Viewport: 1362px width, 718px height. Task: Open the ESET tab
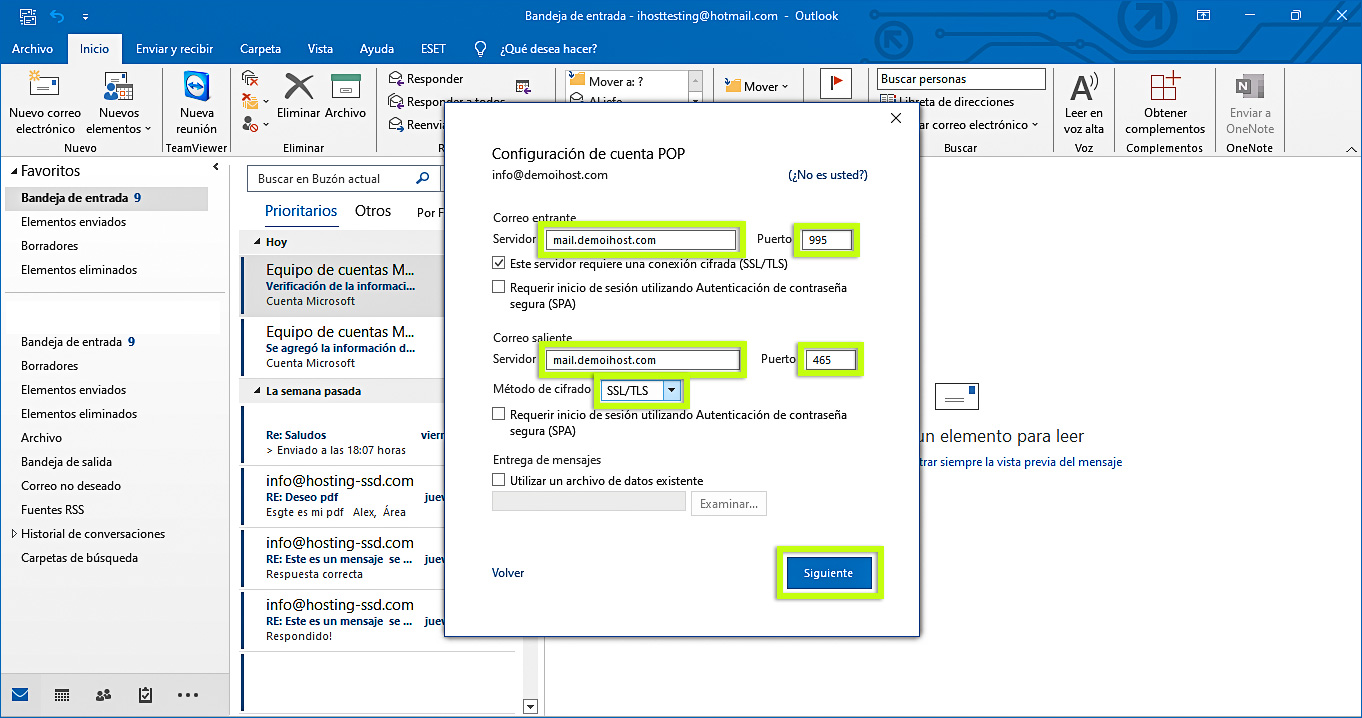[434, 49]
